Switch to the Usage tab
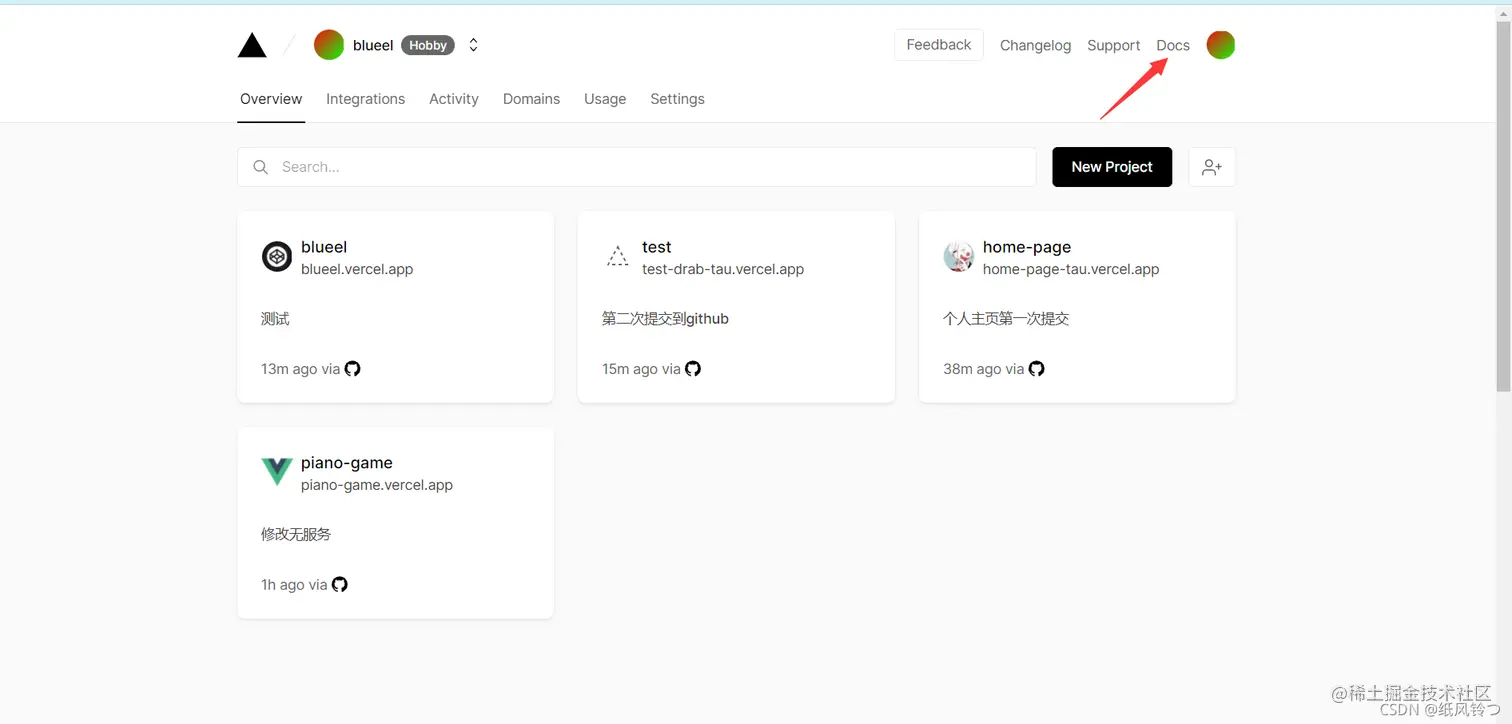This screenshot has height=724, width=1512. [605, 99]
